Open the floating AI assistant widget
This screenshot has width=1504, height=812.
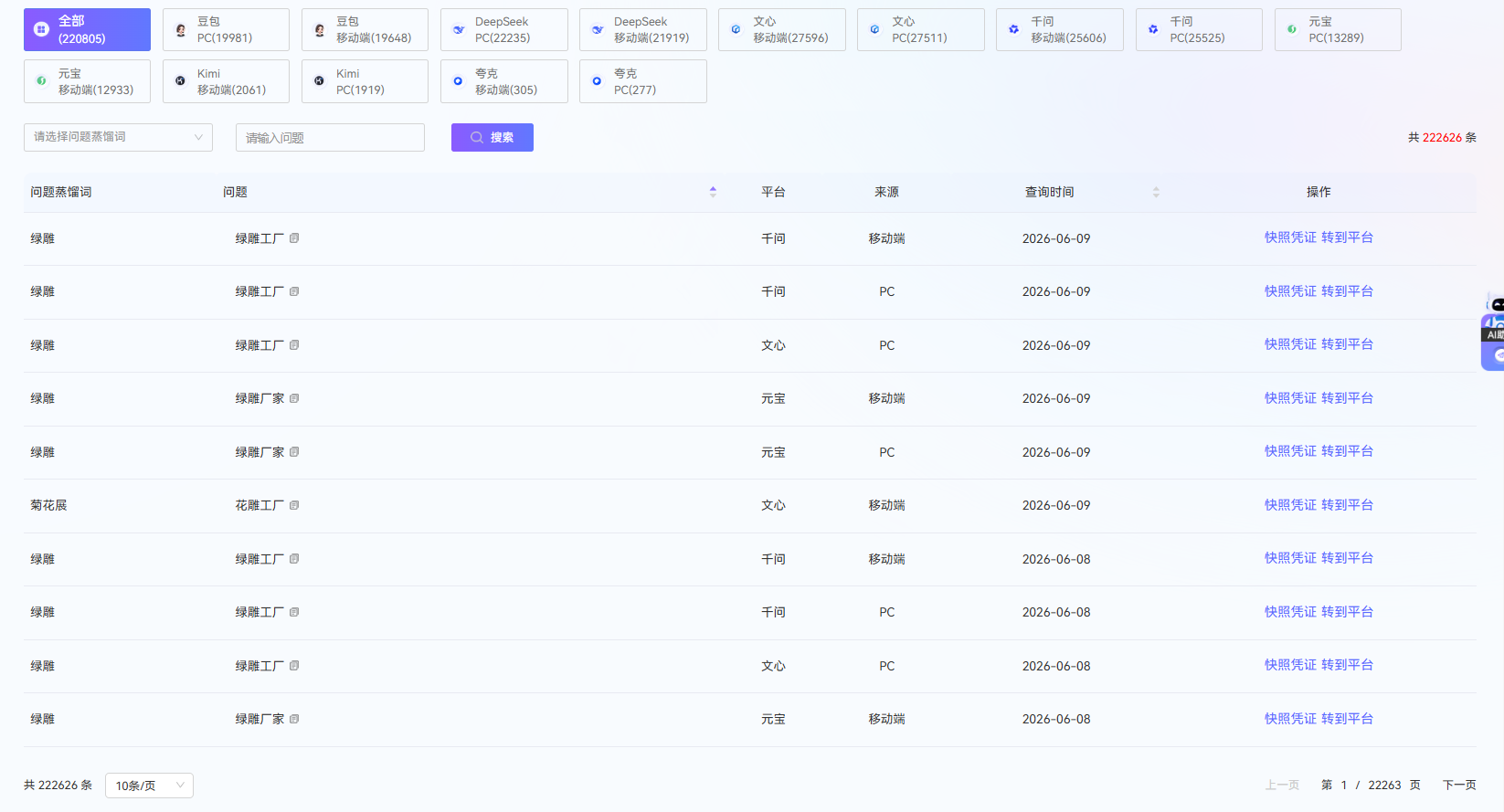coord(1493,332)
